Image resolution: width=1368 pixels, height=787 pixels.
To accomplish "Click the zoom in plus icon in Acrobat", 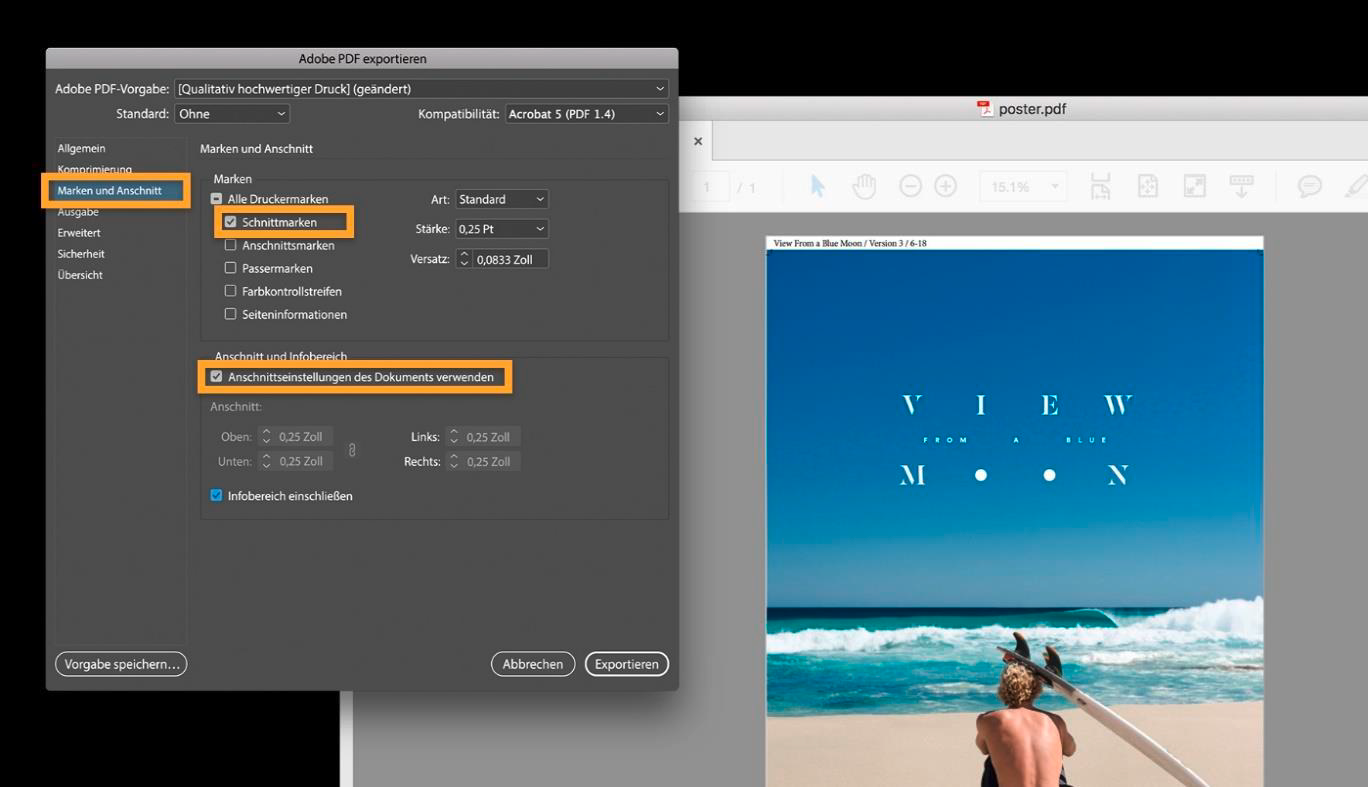I will 945,186.
